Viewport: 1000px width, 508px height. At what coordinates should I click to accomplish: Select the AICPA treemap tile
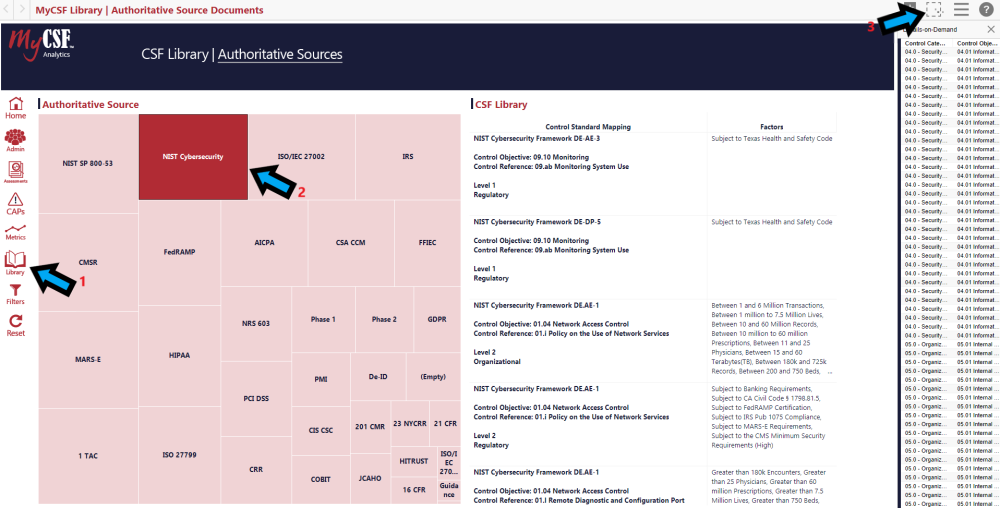(264, 243)
